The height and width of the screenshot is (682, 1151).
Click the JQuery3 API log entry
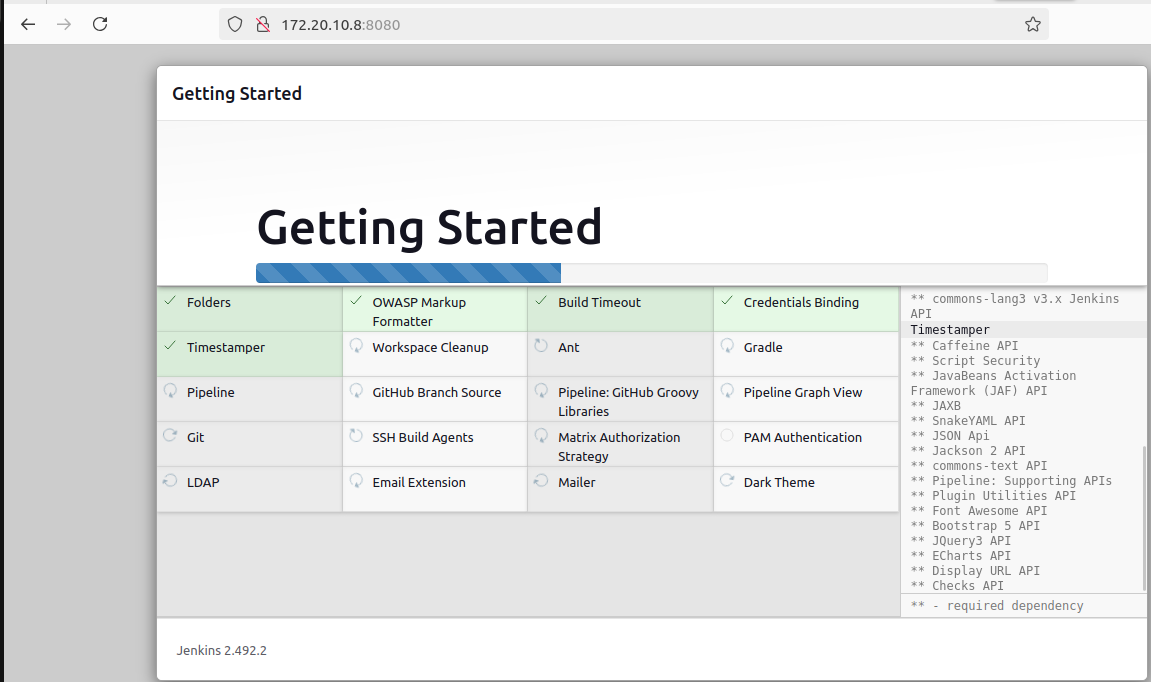coord(960,540)
